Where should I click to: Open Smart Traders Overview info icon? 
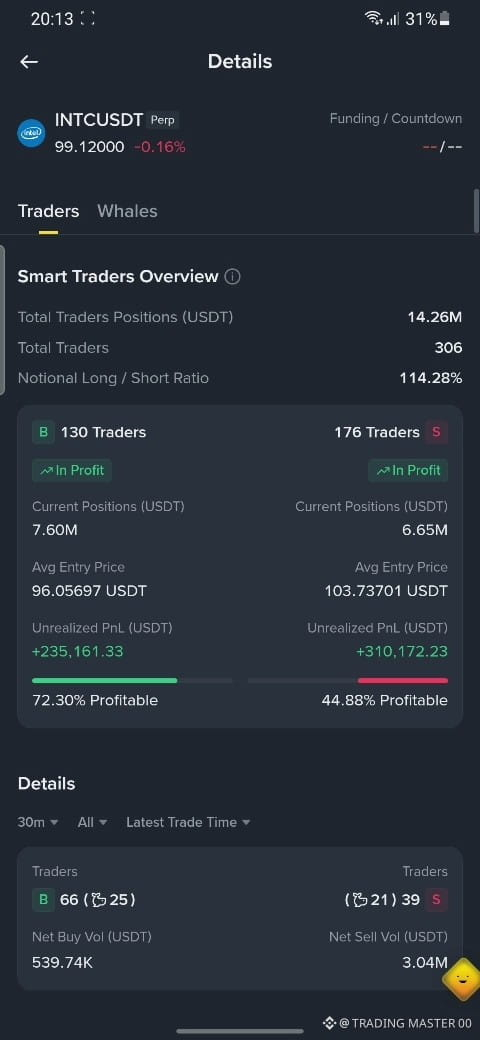[232, 277]
